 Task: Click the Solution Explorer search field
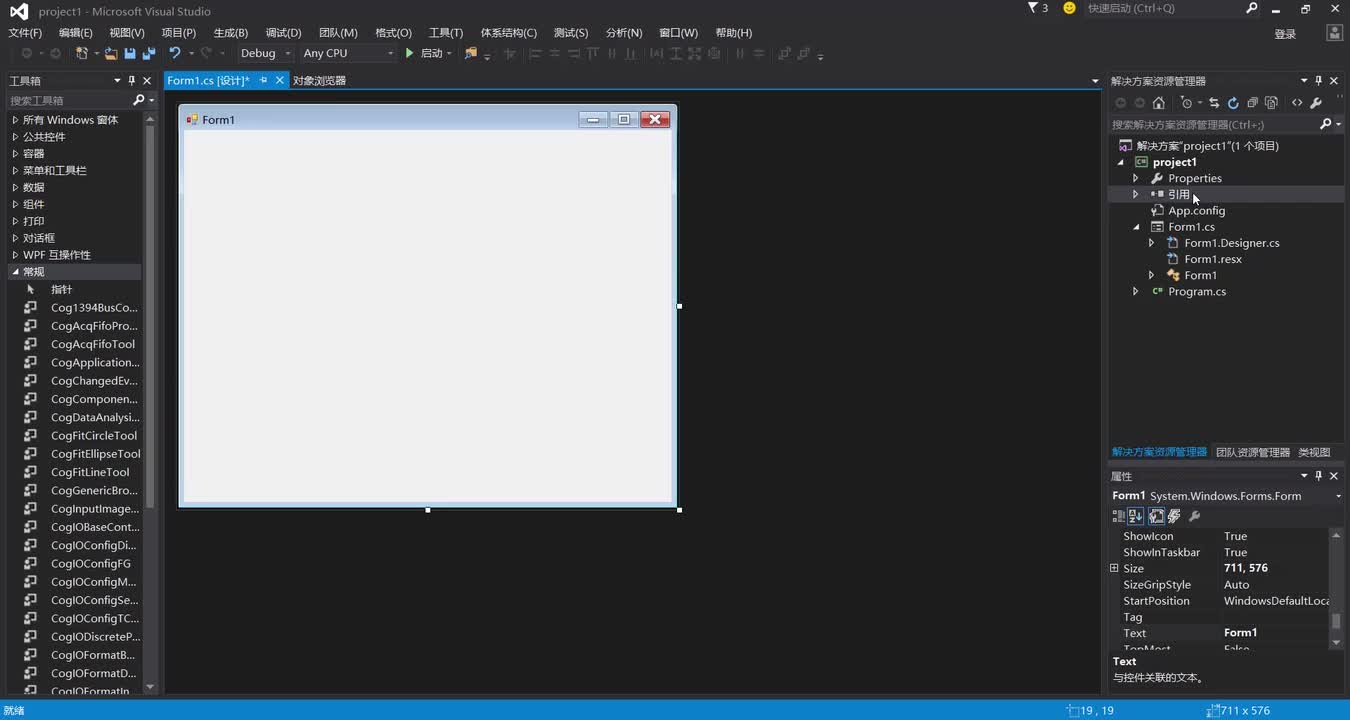tap(1213, 124)
